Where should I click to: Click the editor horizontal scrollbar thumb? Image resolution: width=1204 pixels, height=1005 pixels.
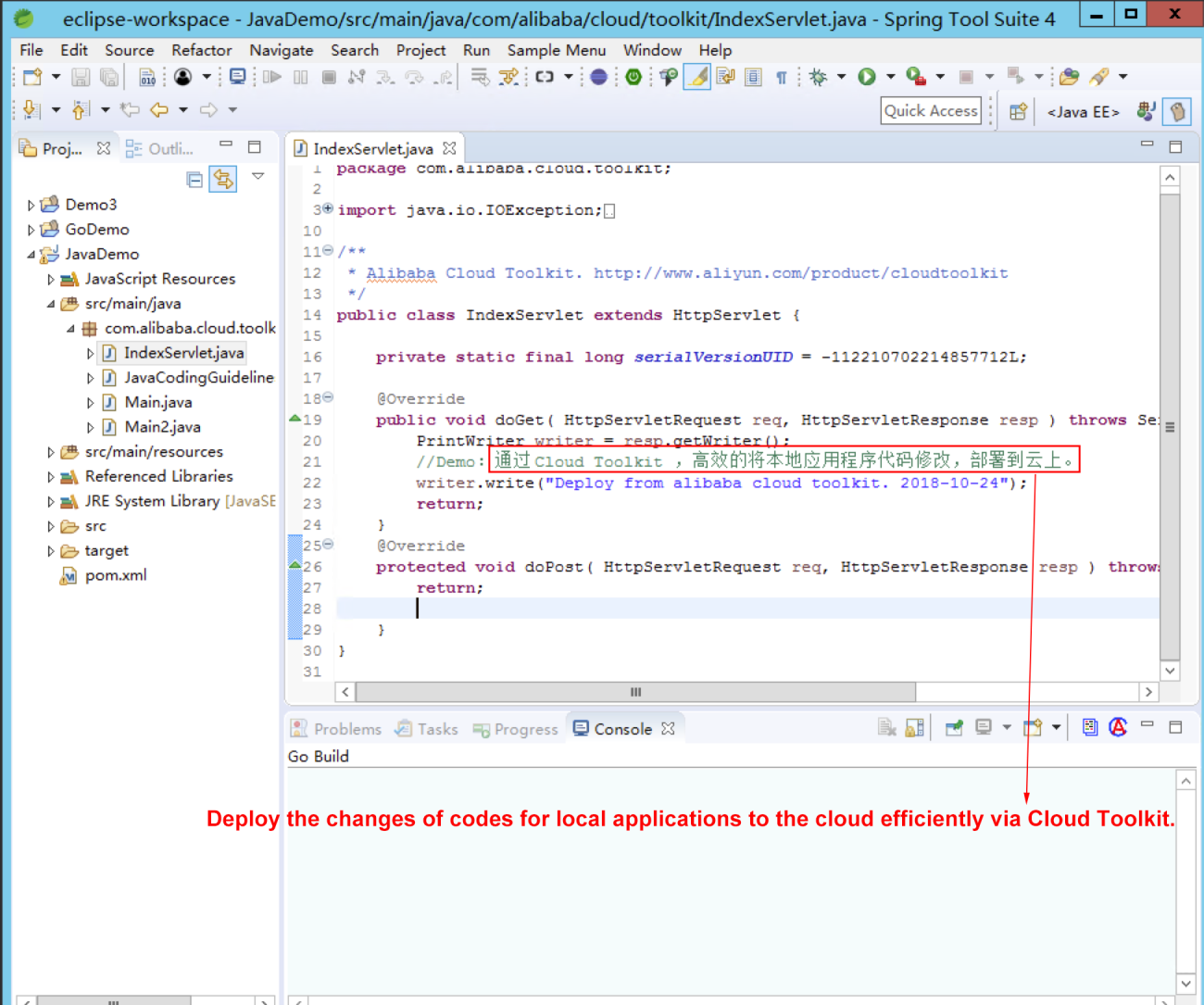coord(635,692)
